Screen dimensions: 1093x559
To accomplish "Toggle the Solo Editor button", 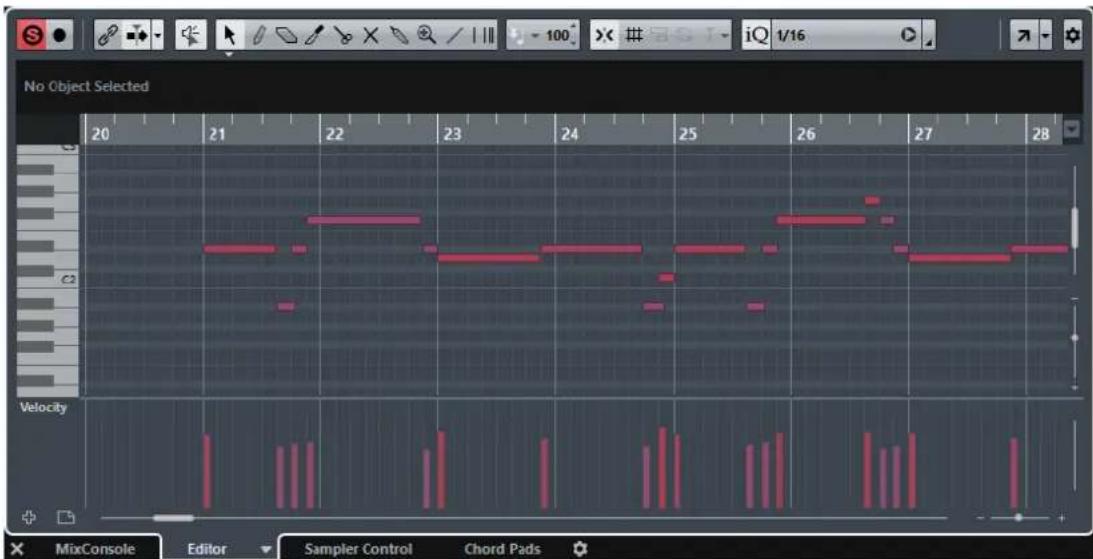I will pos(31,35).
